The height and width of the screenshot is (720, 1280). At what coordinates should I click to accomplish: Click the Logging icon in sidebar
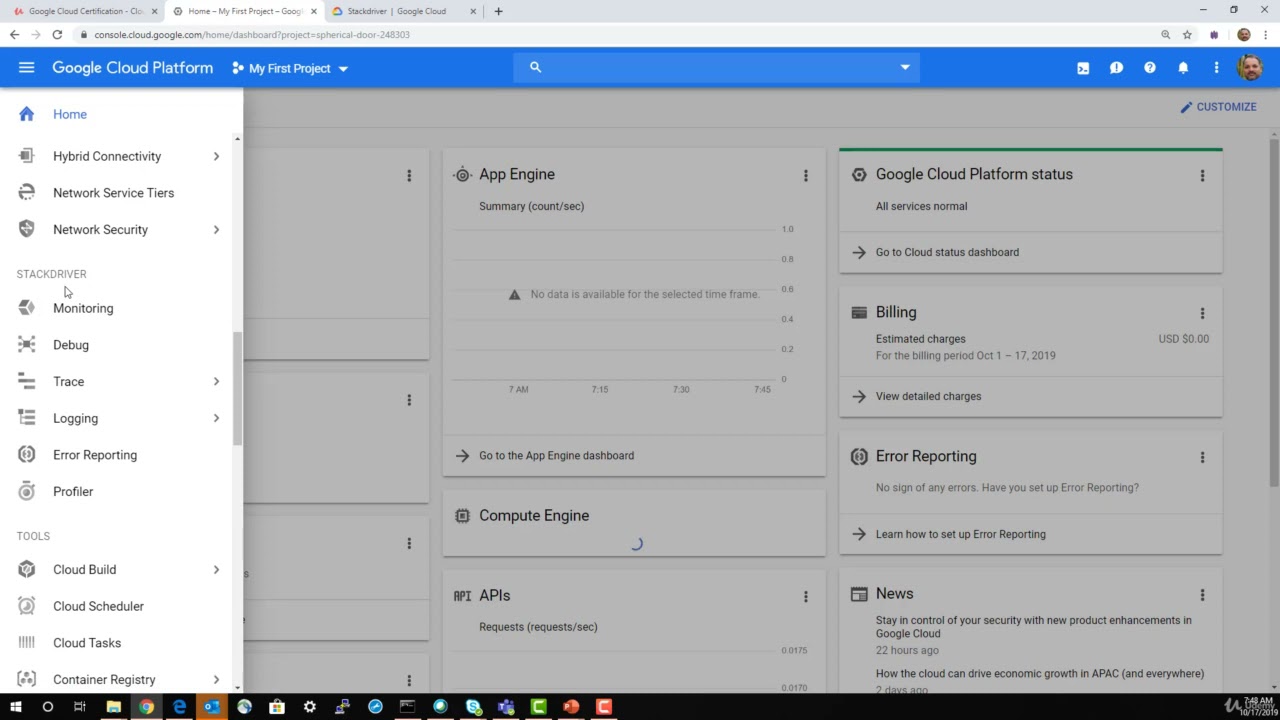[x=27, y=418]
